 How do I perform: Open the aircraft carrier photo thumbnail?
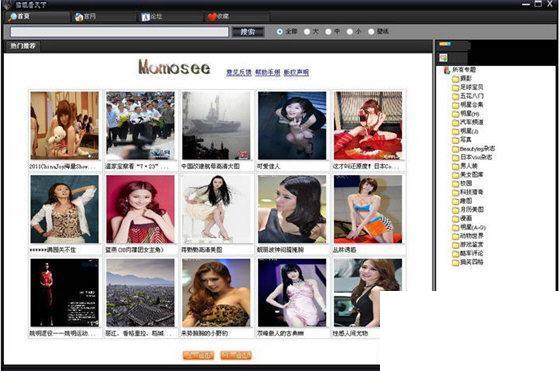coord(216,126)
